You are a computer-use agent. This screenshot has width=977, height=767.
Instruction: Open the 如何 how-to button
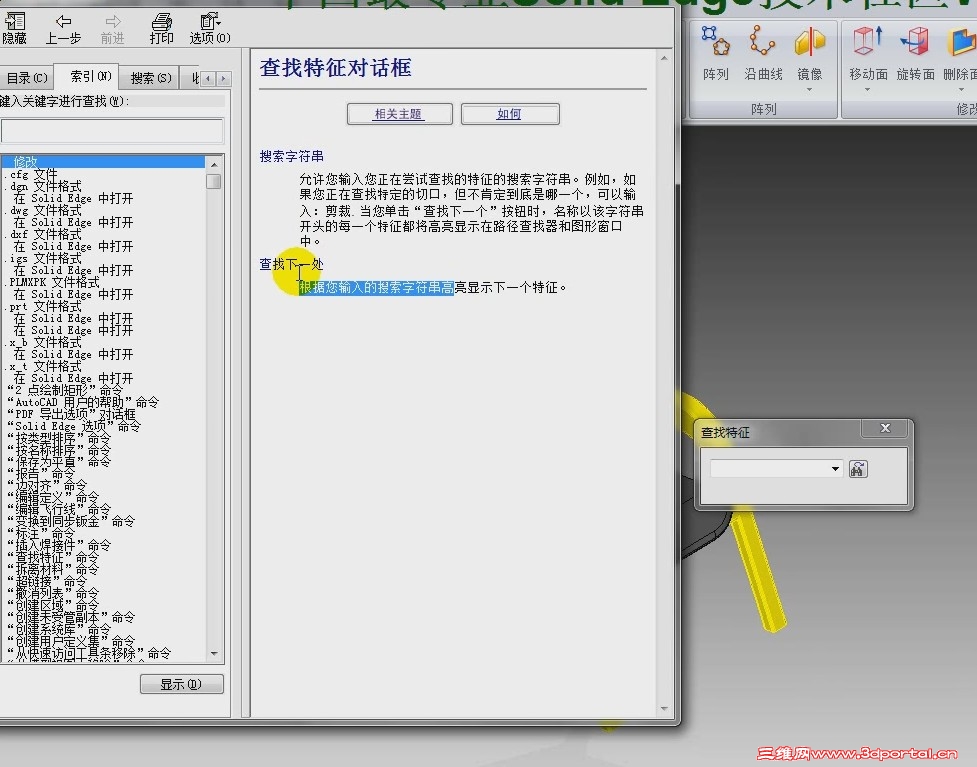click(x=510, y=114)
